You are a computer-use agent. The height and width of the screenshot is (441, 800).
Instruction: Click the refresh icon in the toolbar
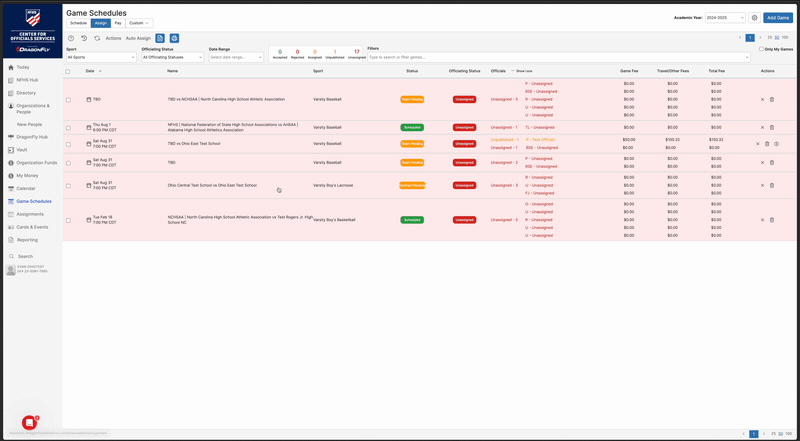click(x=97, y=38)
